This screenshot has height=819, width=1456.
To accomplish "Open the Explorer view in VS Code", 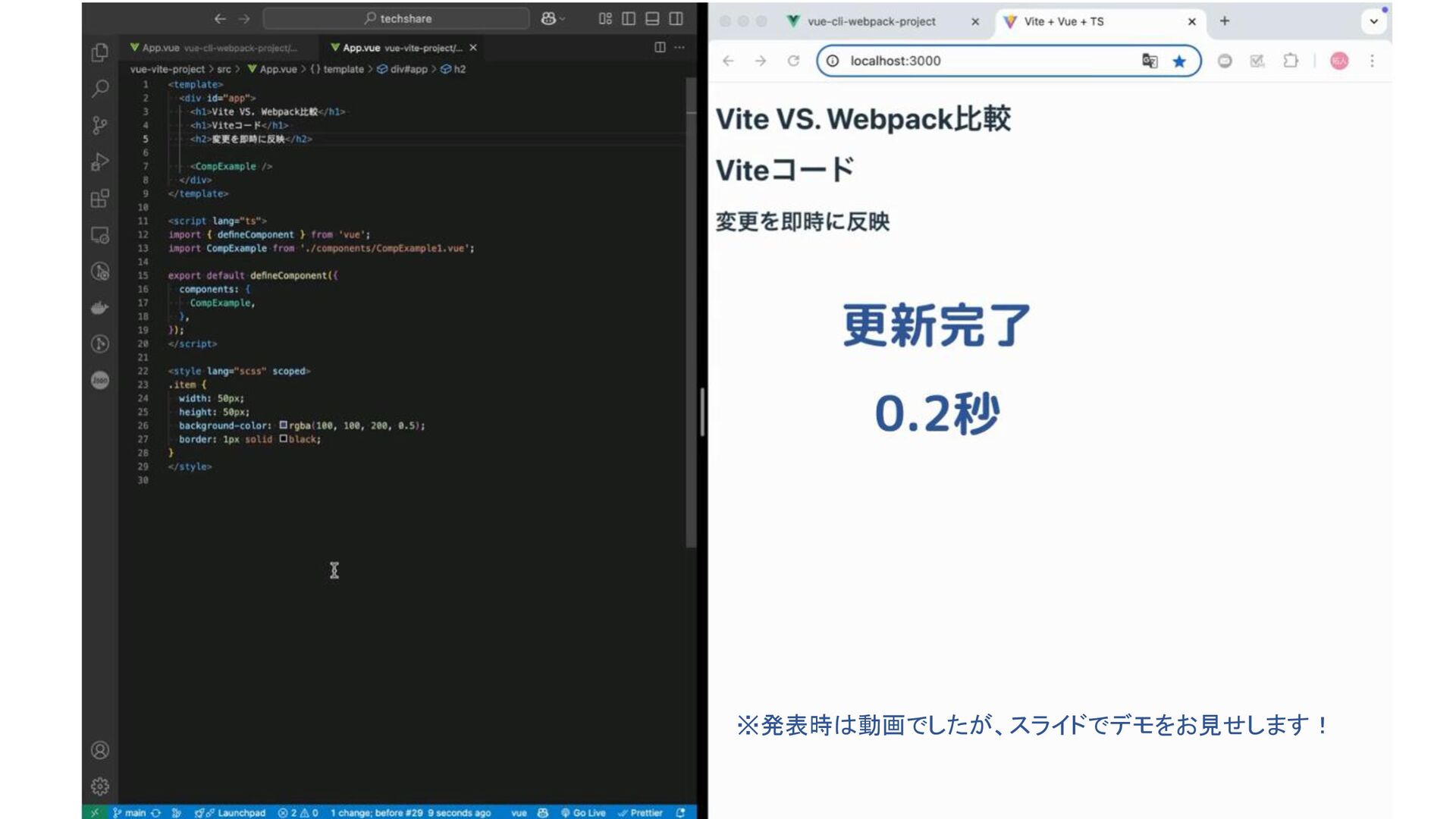I will tap(99, 52).
